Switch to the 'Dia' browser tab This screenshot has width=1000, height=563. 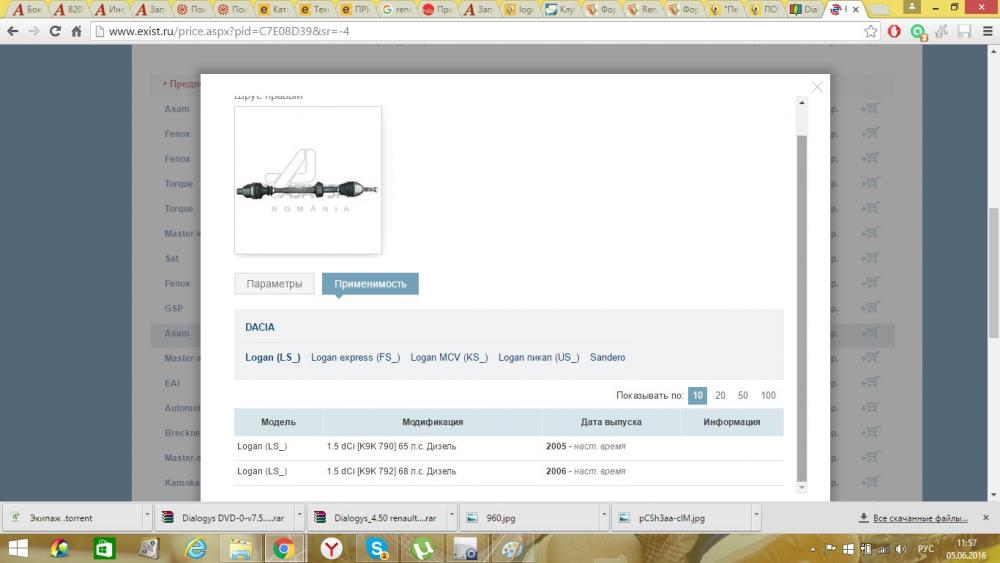(803, 9)
